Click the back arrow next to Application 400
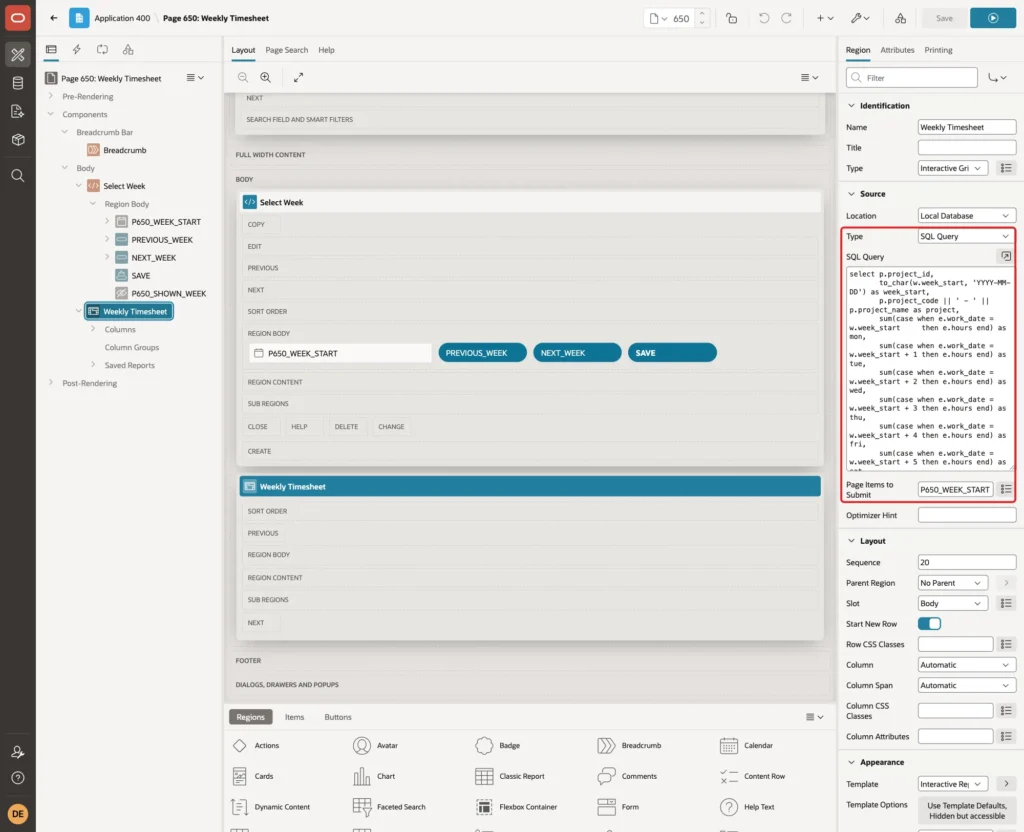This screenshot has height=832, width=1024. pyautogui.click(x=54, y=18)
